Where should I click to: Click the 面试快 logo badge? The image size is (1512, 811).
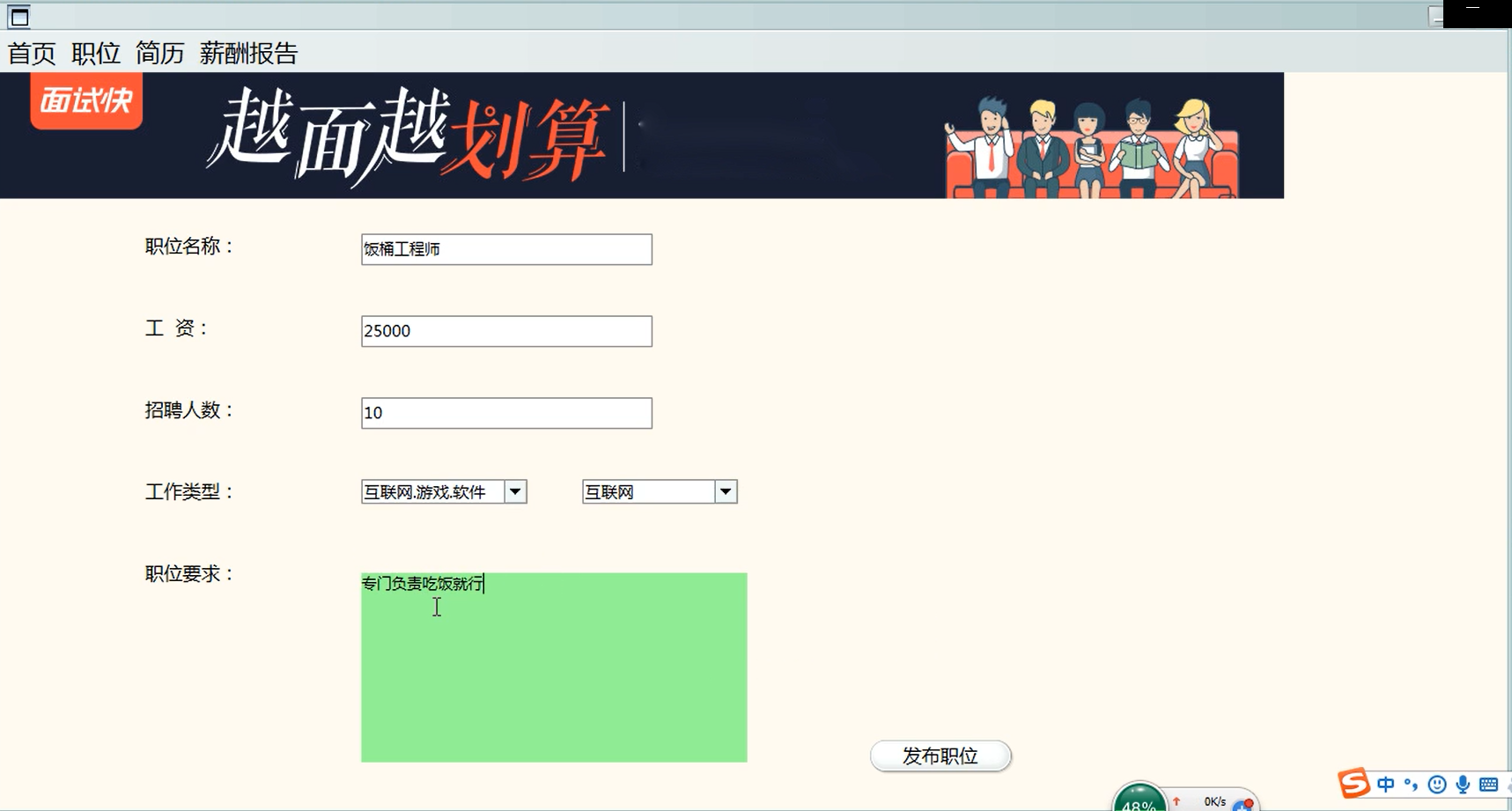[86, 101]
